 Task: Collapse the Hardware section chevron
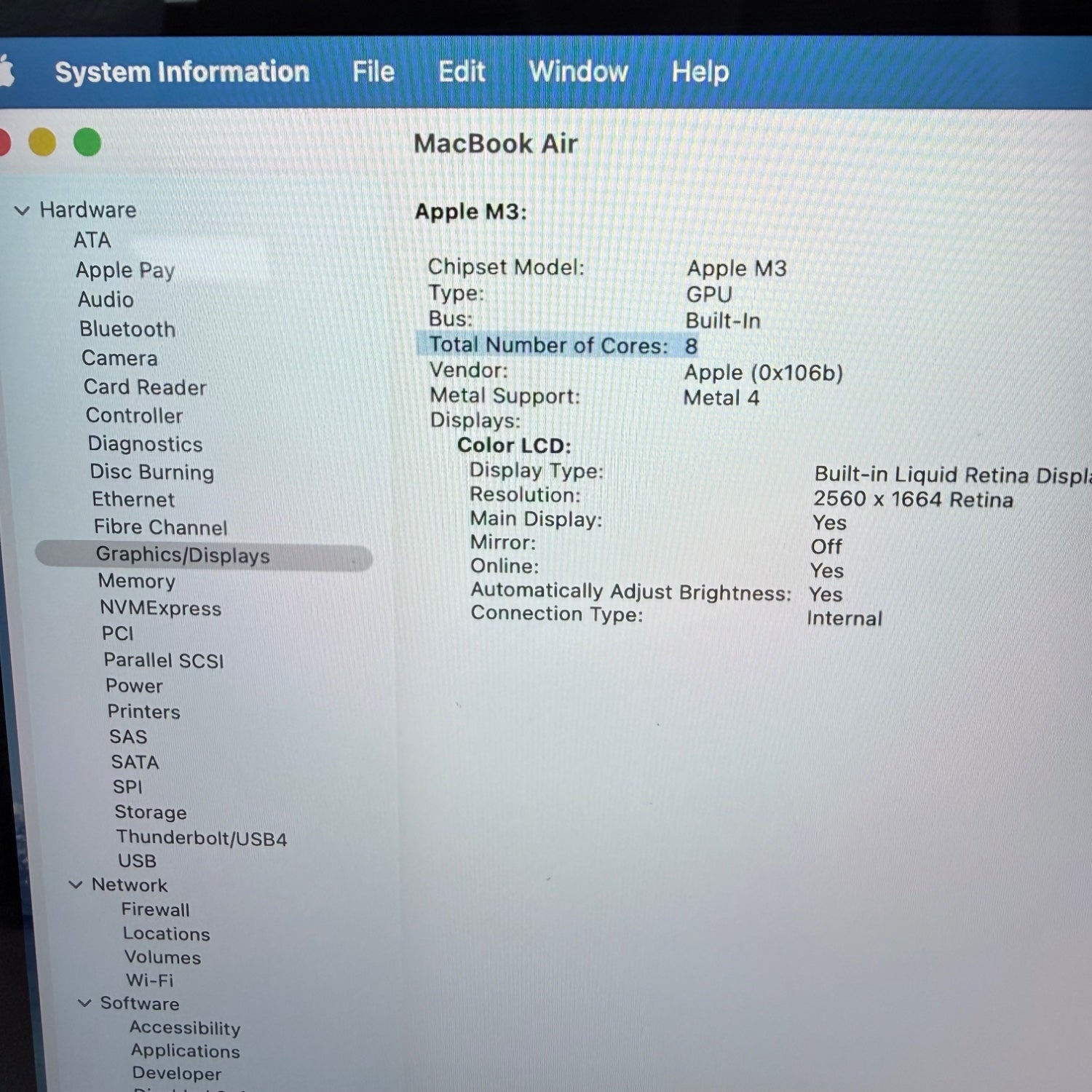[x=22, y=211]
